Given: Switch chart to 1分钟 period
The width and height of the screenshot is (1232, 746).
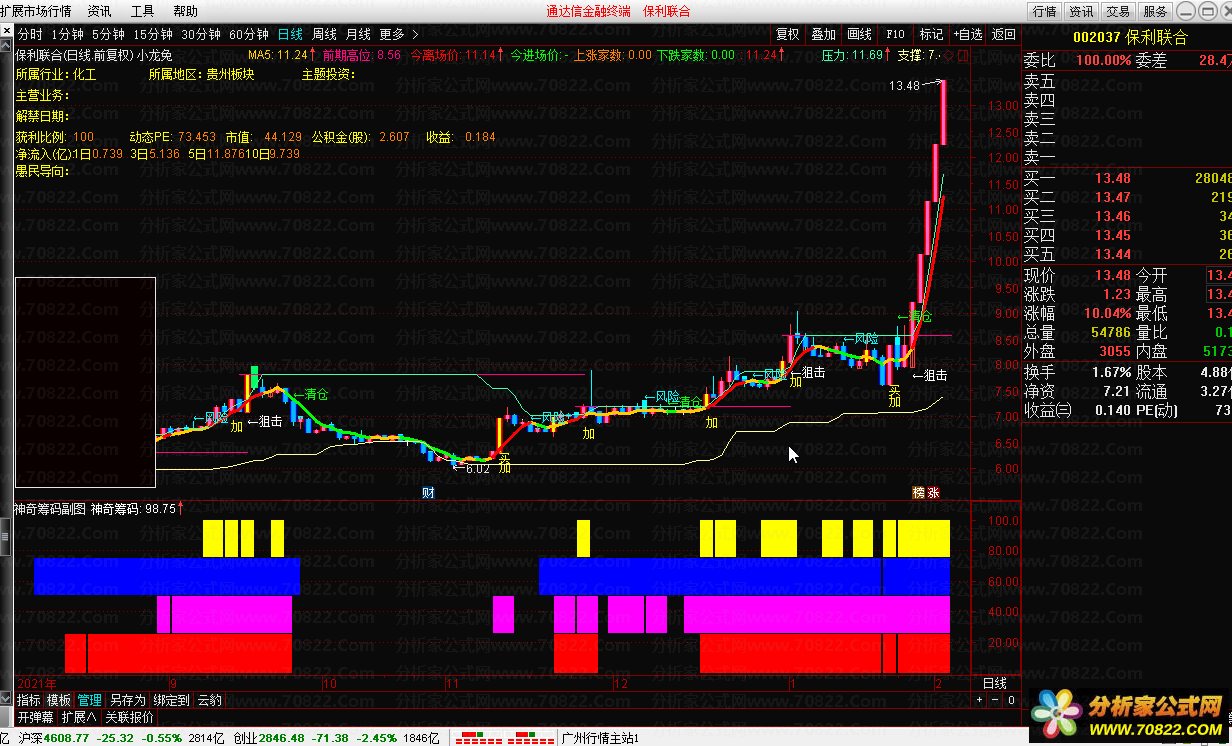Looking at the screenshot, I should point(67,34).
